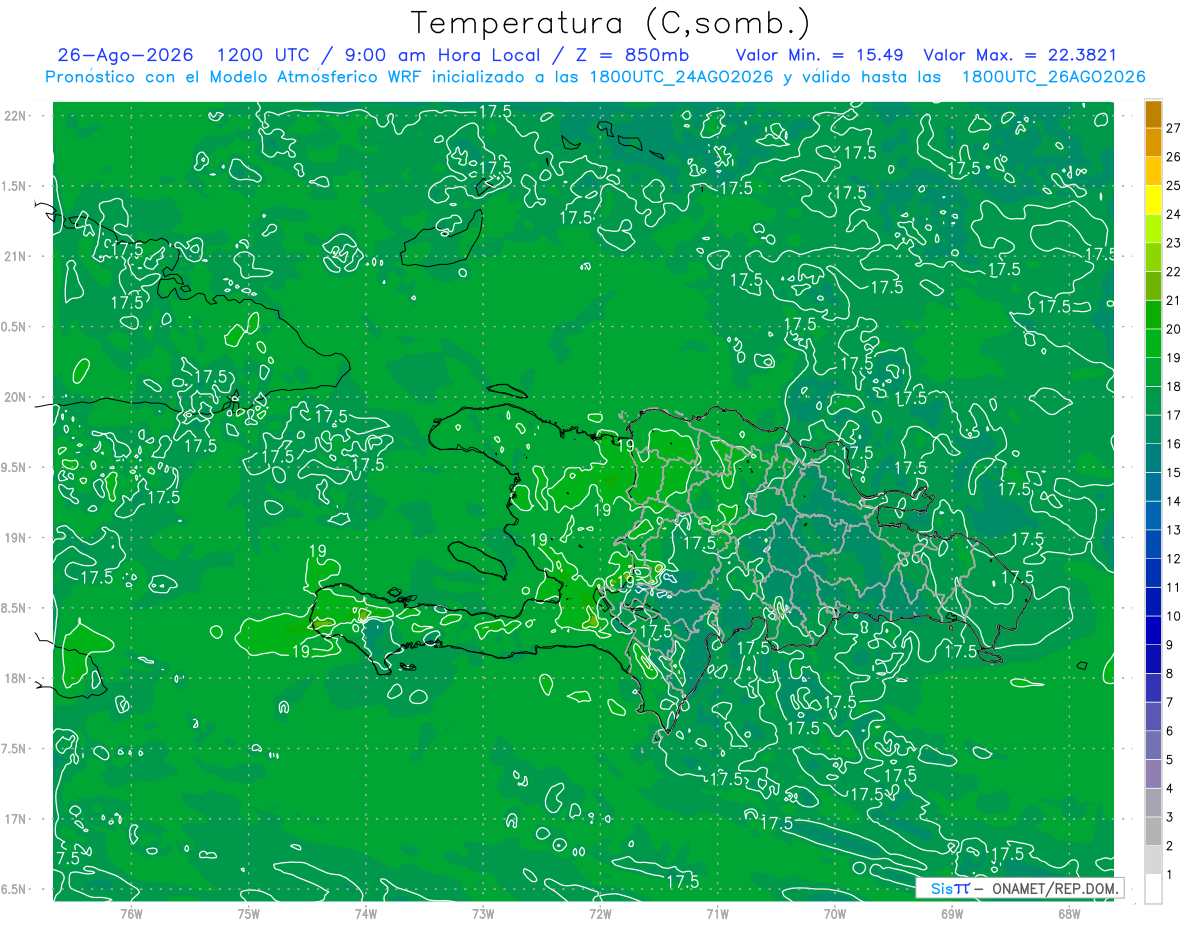1200x927 pixels.
Task: Click the legend number '14'
Action: coord(1174,501)
